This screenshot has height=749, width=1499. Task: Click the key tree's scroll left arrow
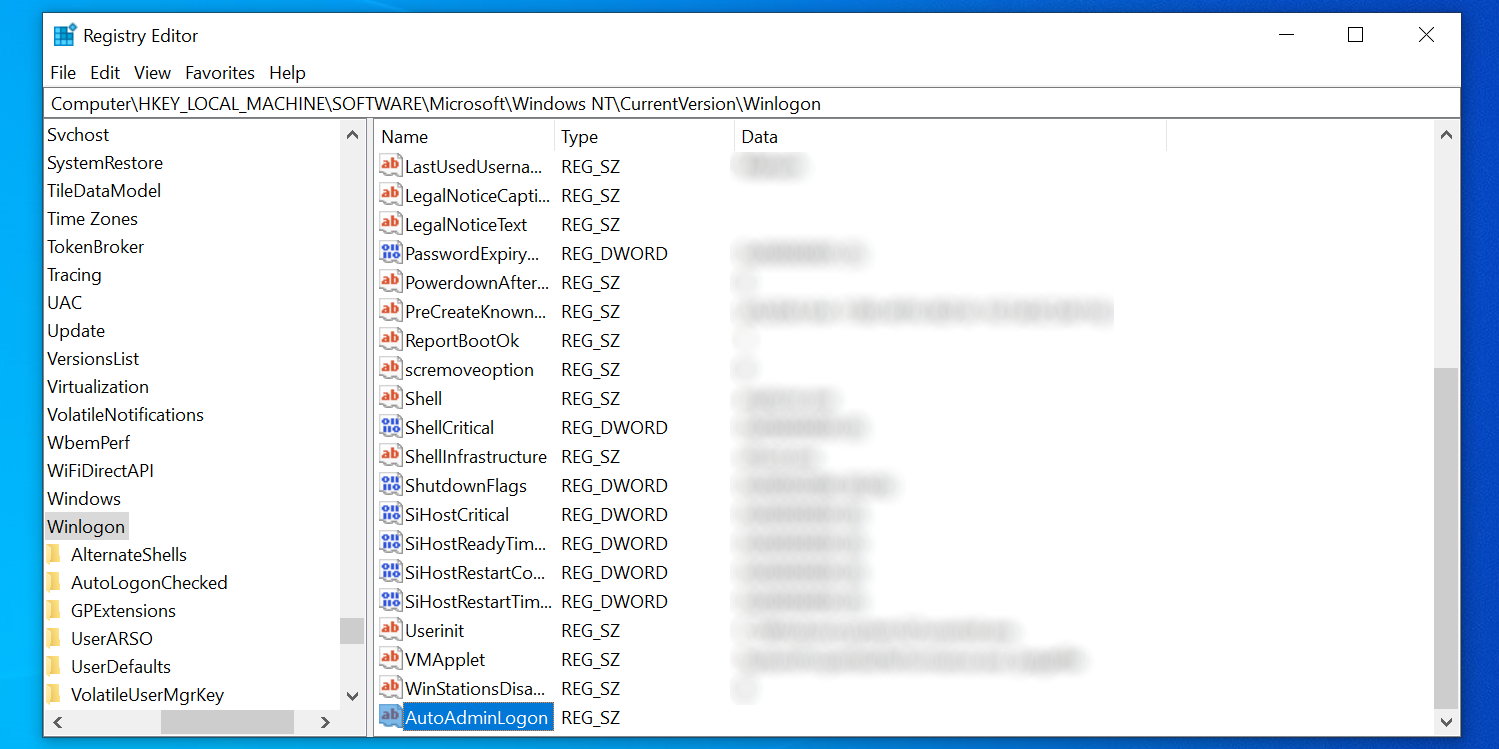coord(57,722)
